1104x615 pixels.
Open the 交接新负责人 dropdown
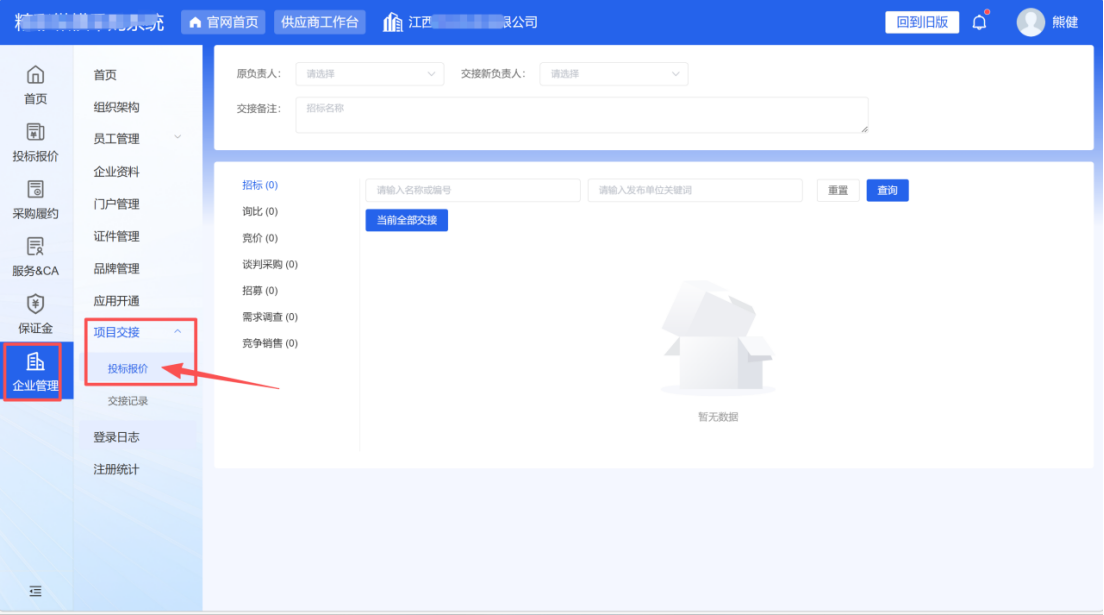[x=613, y=74]
